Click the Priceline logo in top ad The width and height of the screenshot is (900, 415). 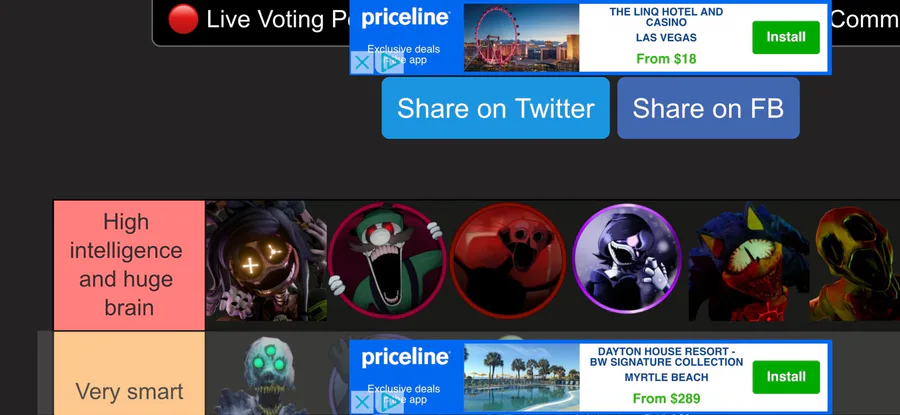click(405, 18)
